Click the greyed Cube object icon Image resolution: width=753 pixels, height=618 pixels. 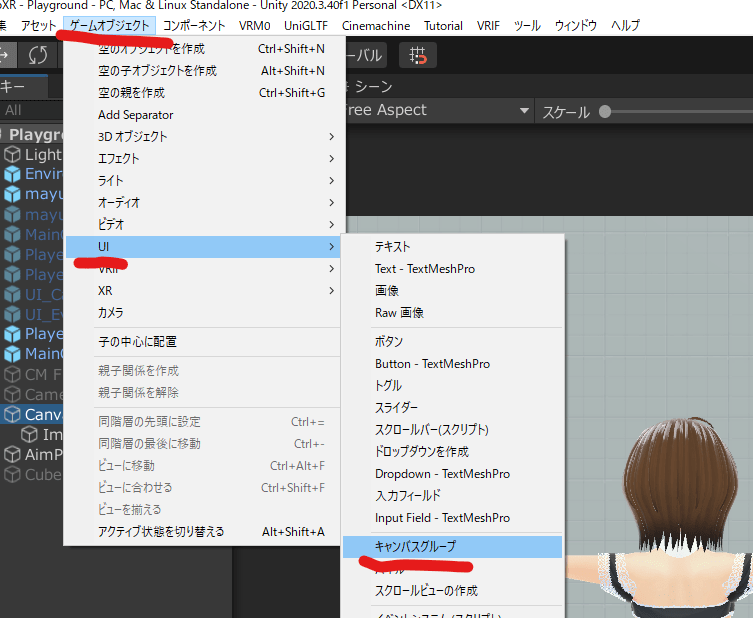coord(12,474)
